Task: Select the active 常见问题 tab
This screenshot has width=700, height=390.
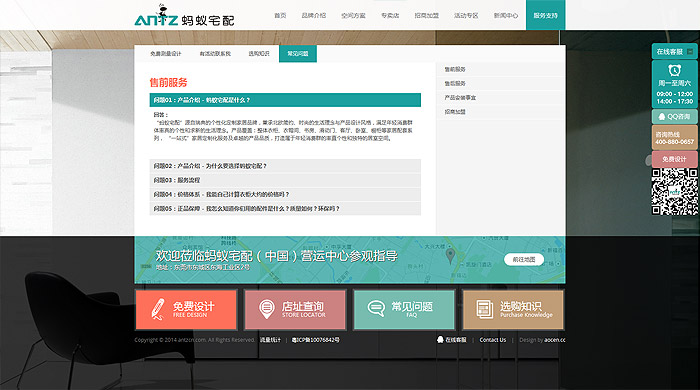Action: coord(298,54)
